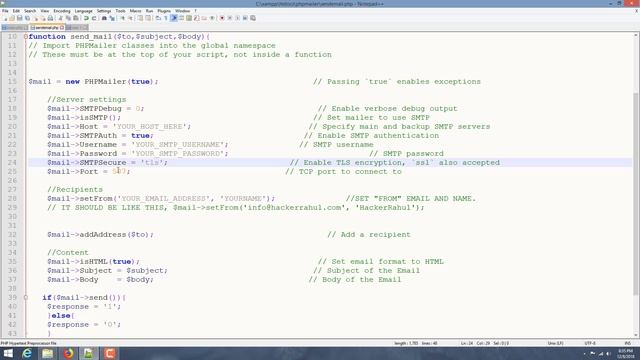This screenshot has height=360, width=640.
Task: Open Internet Explorer from taskbar
Action: click(x=27, y=353)
